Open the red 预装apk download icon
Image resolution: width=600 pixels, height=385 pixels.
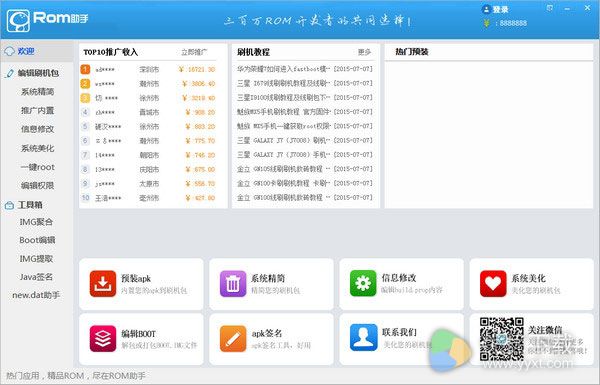[x=103, y=284]
